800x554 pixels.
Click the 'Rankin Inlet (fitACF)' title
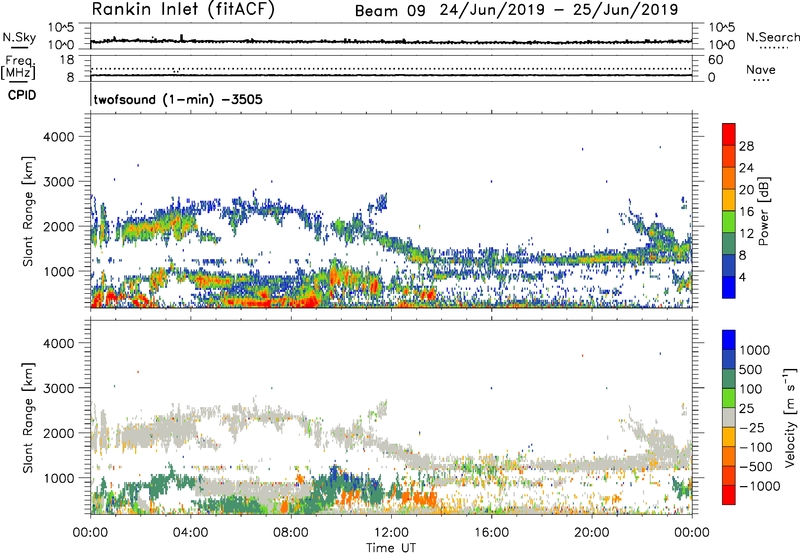coord(183,10)
